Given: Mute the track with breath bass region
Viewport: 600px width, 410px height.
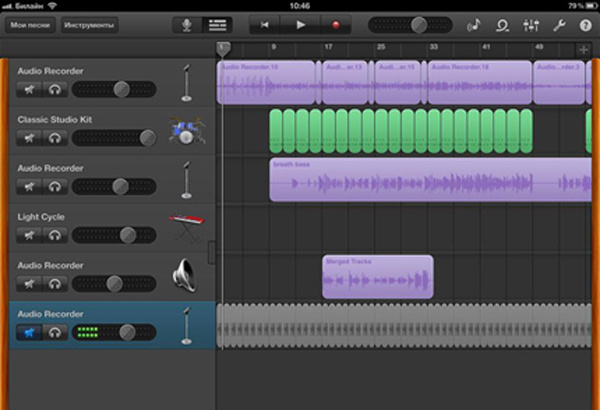Looking at the screenshot, I should (29, 187).
